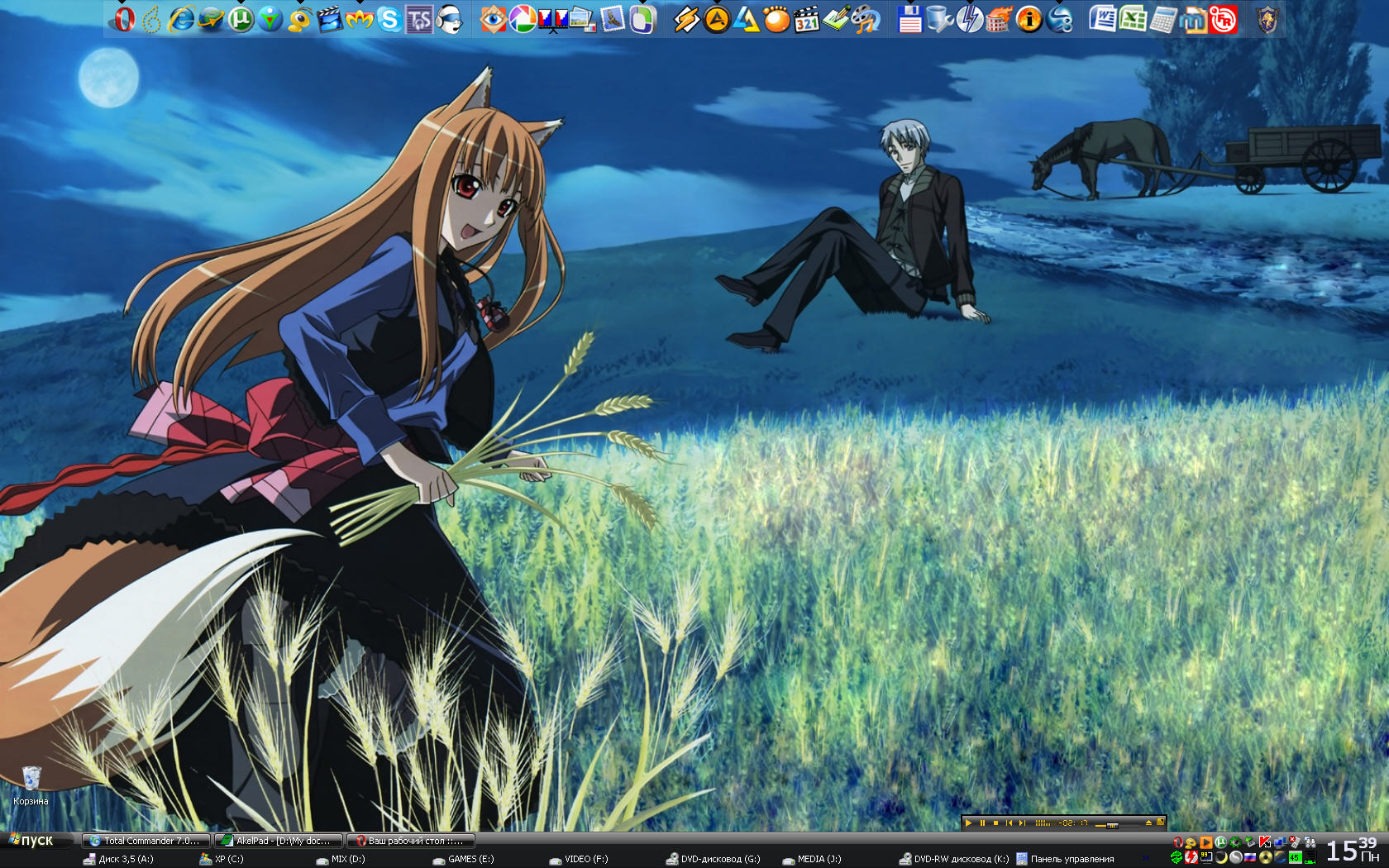This screenshot has width=1389, height=868.
Task: Open DVD-RW дисковод (K:) link
Action: pyautogui.click(x=953, y=859)
